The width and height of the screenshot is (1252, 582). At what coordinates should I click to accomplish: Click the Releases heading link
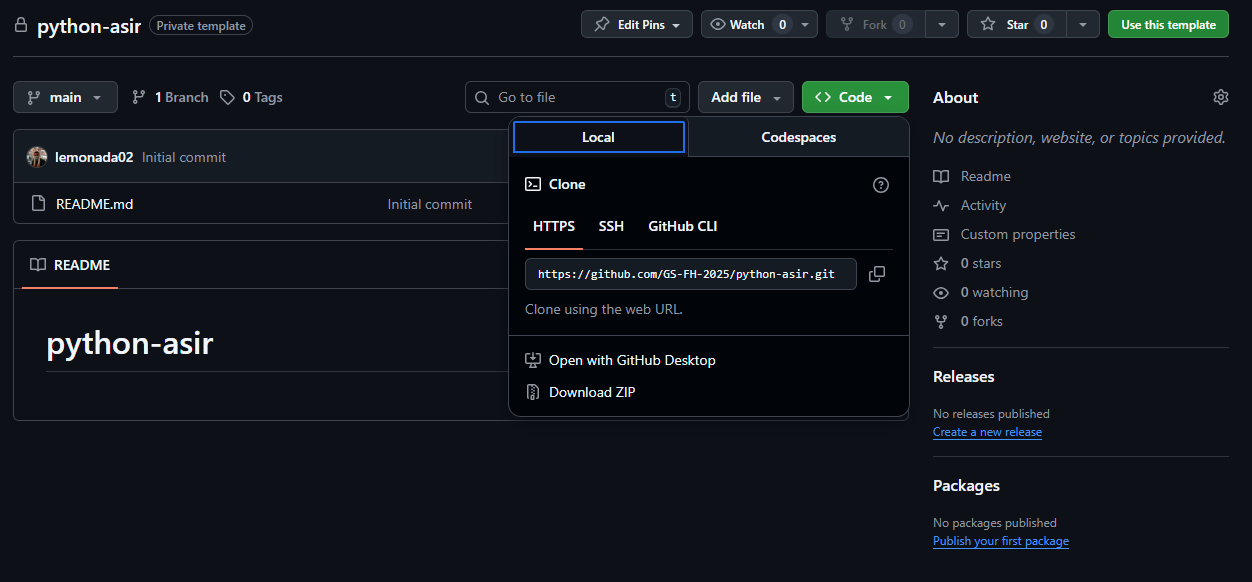pos(964,376)
